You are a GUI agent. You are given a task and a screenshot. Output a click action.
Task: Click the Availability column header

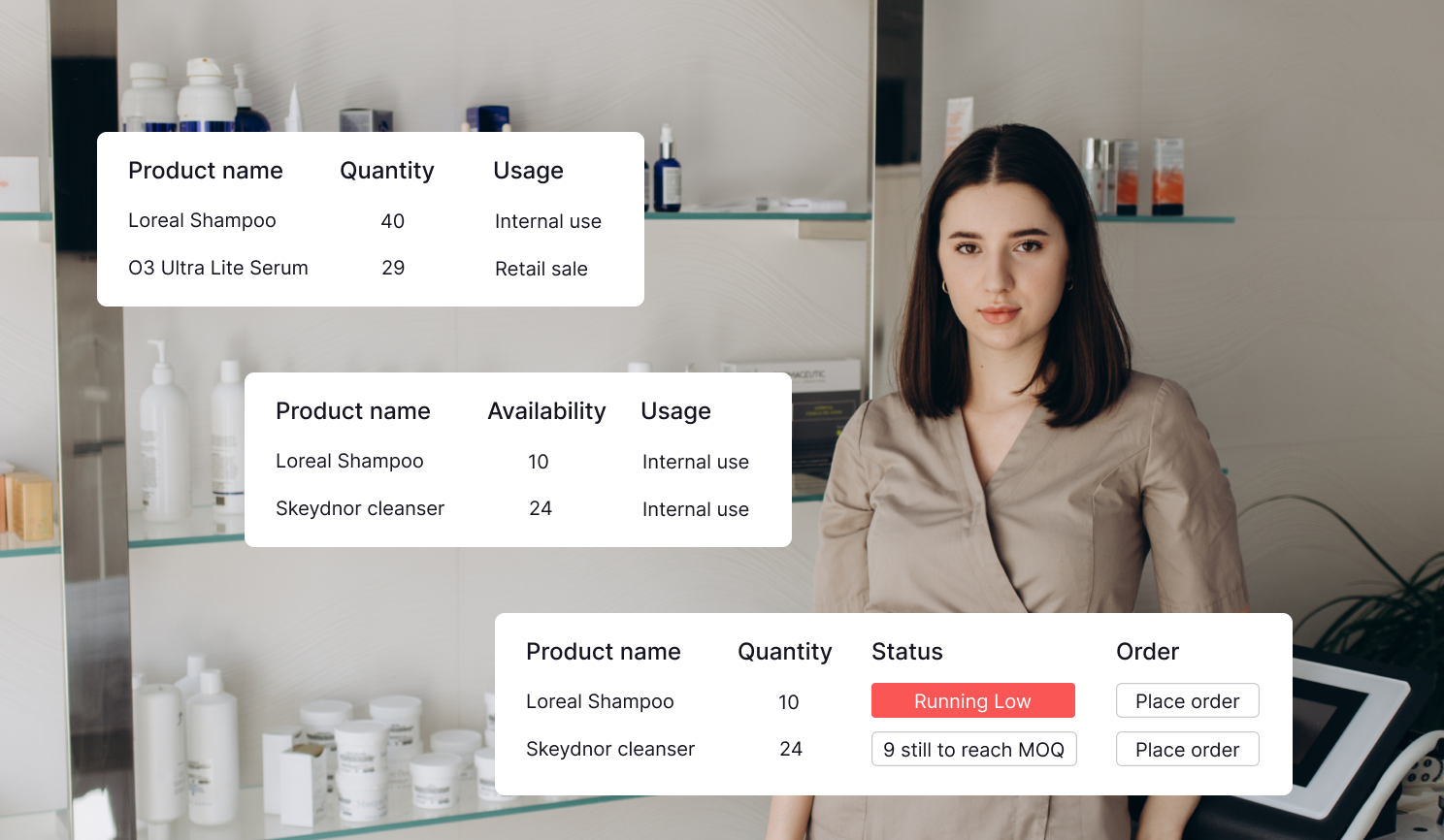coord(546,410)
